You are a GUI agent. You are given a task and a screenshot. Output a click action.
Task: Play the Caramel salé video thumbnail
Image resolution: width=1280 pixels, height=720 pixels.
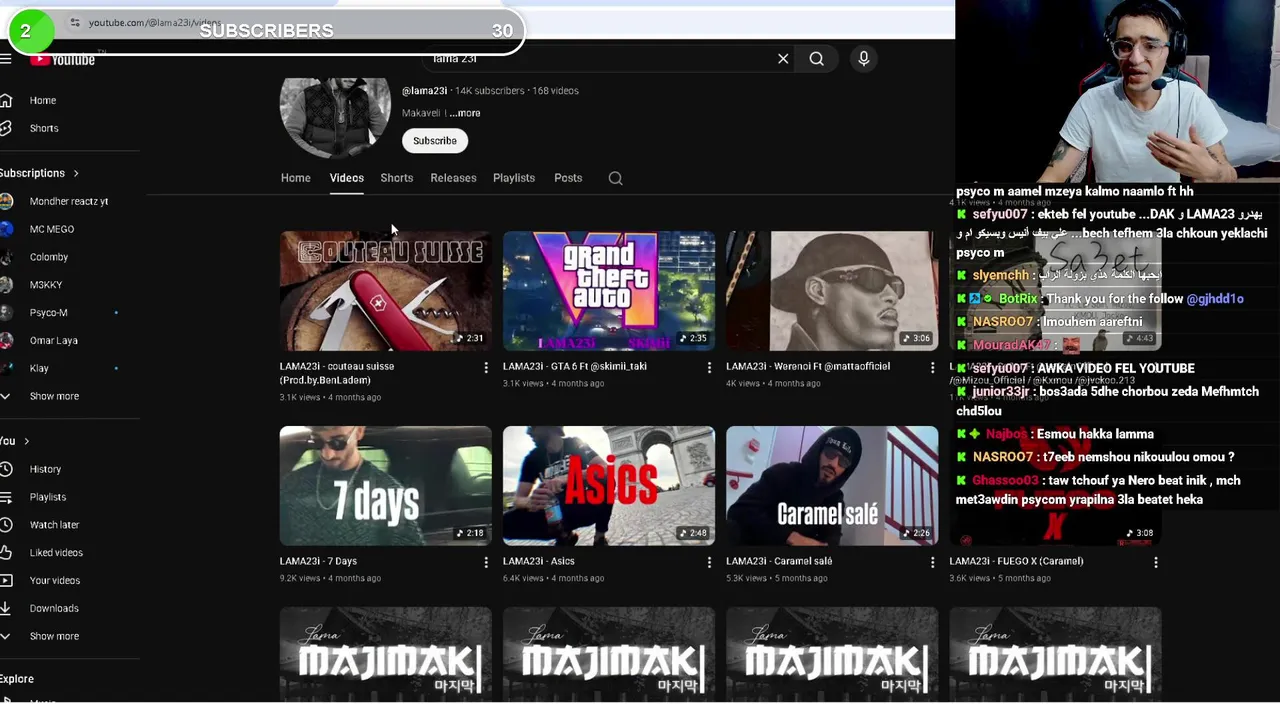pyautogui.click(x=832, y=486)
